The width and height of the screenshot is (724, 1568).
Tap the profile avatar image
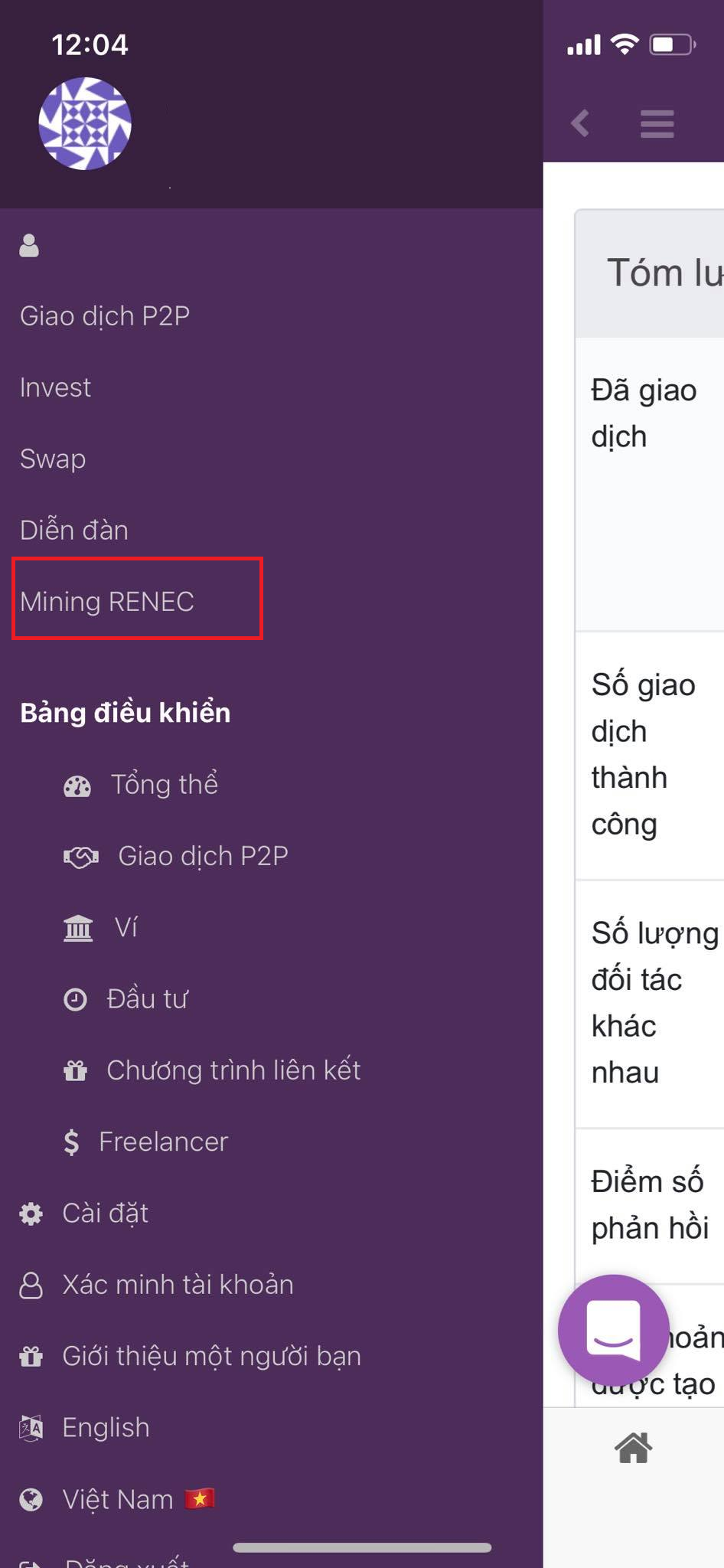tap(85, 123)
